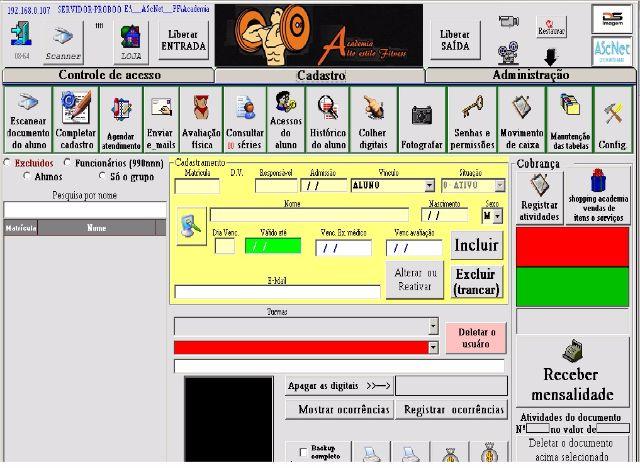Switch to Cadastro tab
The width and height of the screenshot is (640, 468).
pos(320,75)
